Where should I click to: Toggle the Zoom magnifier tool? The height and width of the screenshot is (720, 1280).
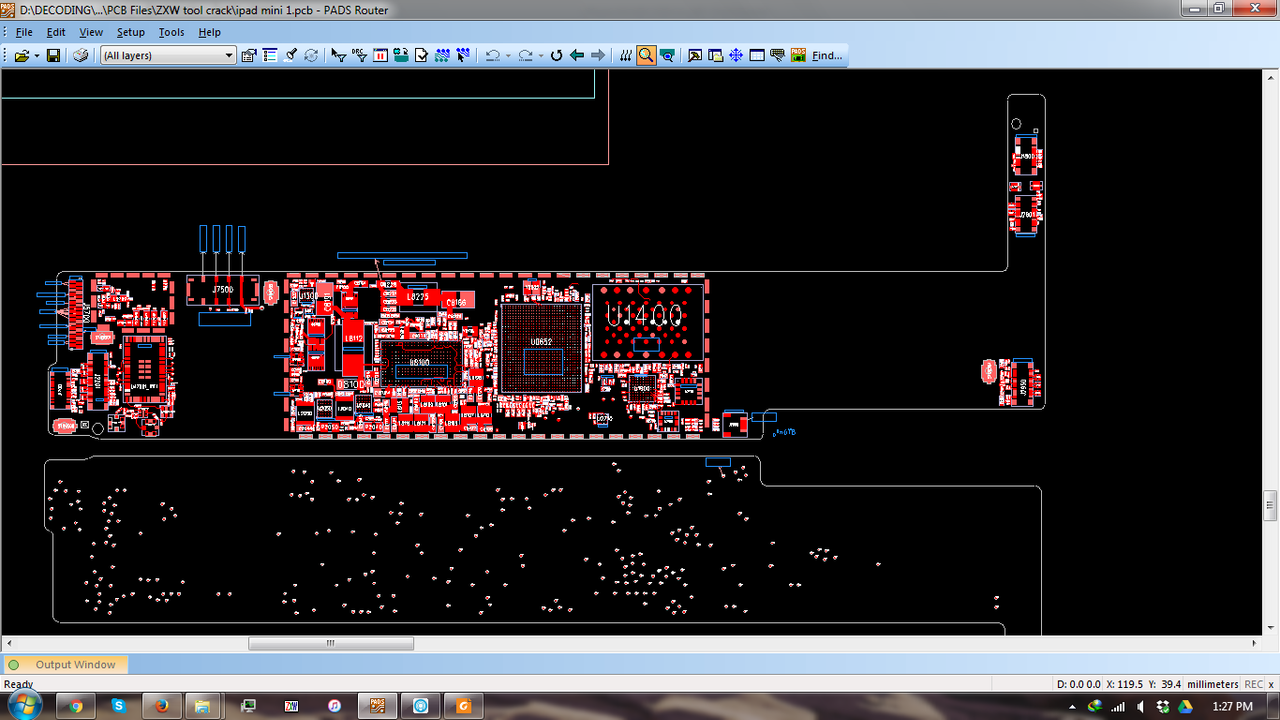tap(646, 55)
